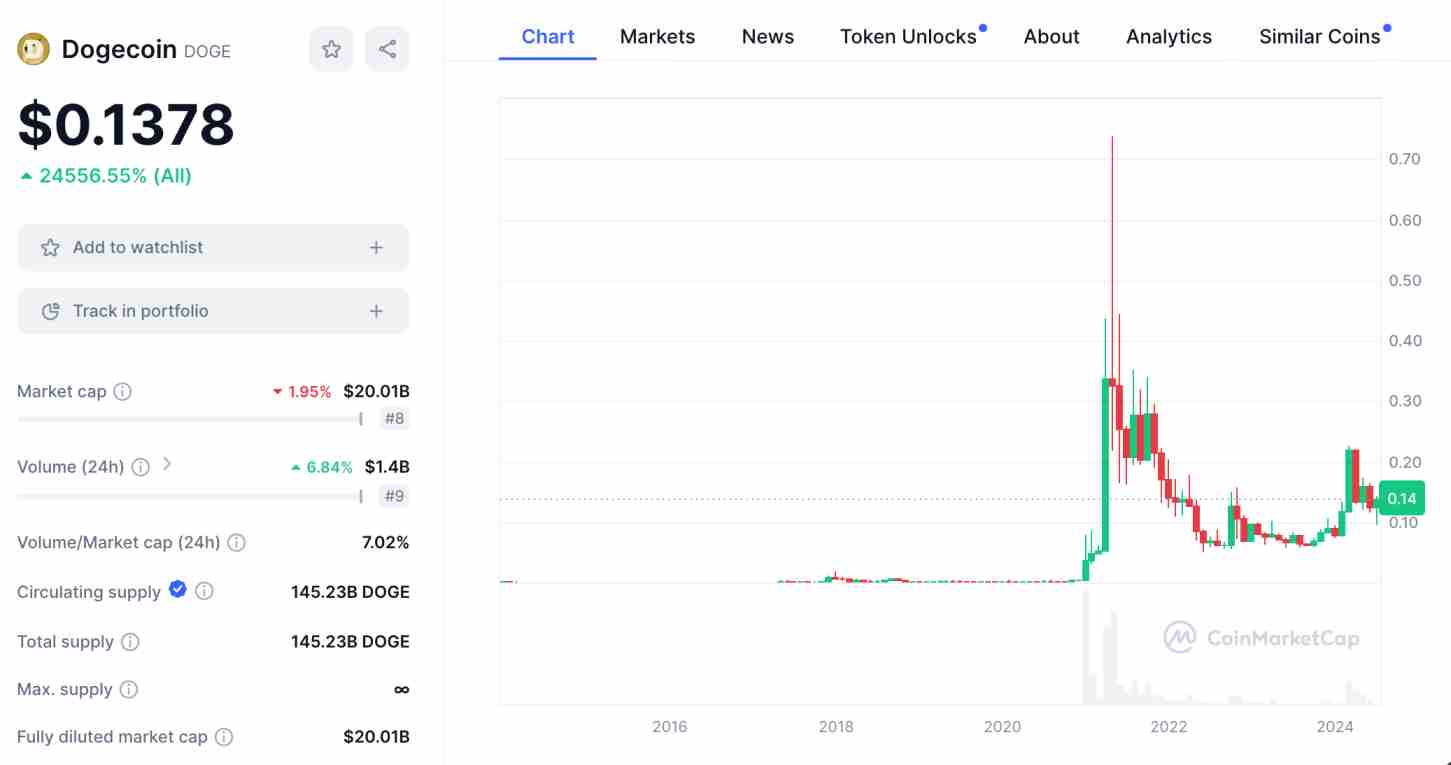Show Total supply info icon
The image size is (1451, 765).
(130, 641)
